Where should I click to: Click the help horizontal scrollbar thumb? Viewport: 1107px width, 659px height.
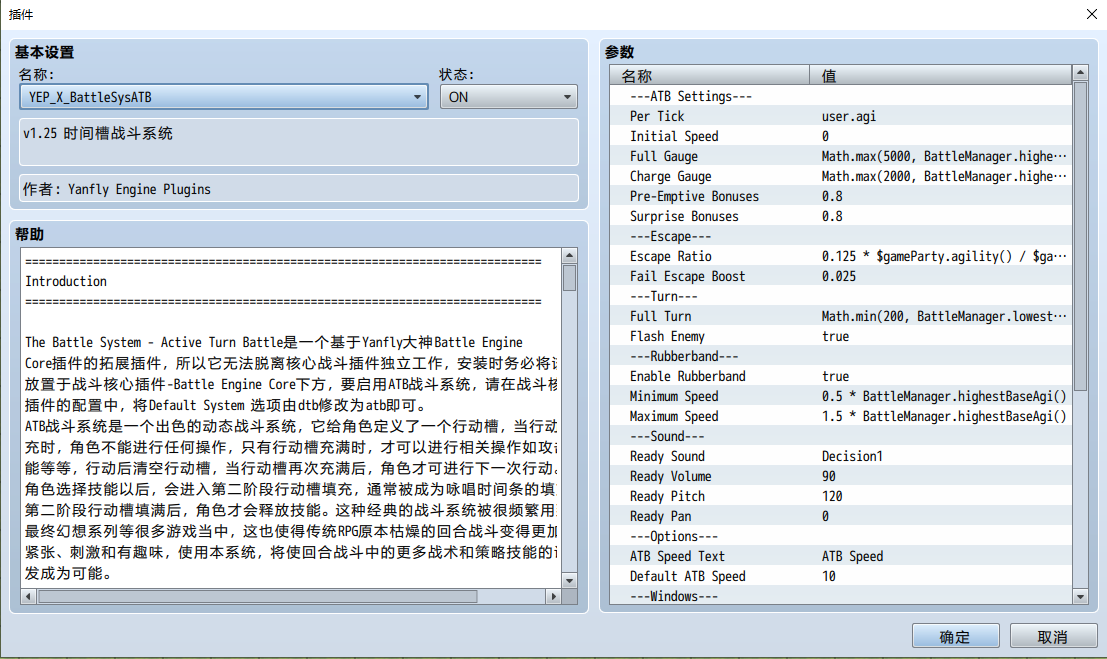click(258, 597)
